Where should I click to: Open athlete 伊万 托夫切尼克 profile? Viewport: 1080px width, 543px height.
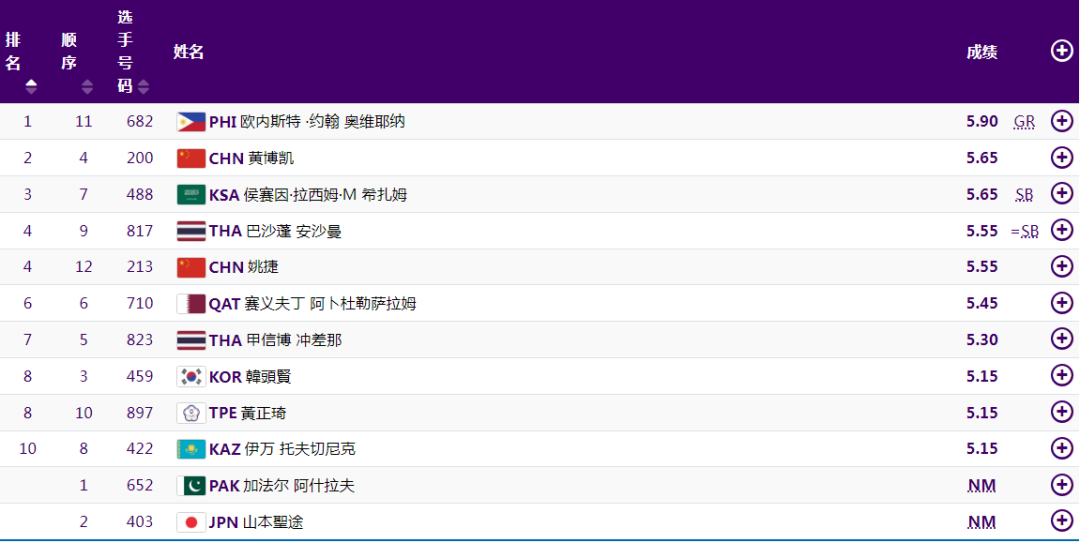[300, 449]
